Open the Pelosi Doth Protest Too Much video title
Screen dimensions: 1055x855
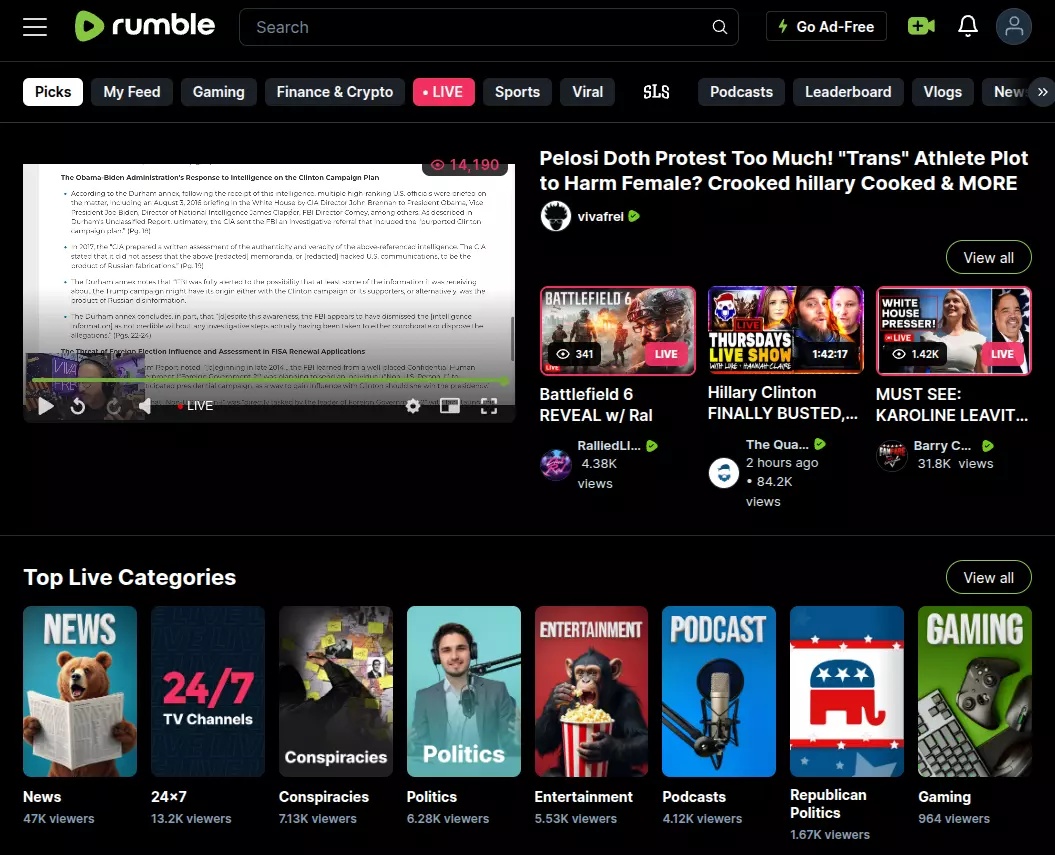click(x=784, y=171)
